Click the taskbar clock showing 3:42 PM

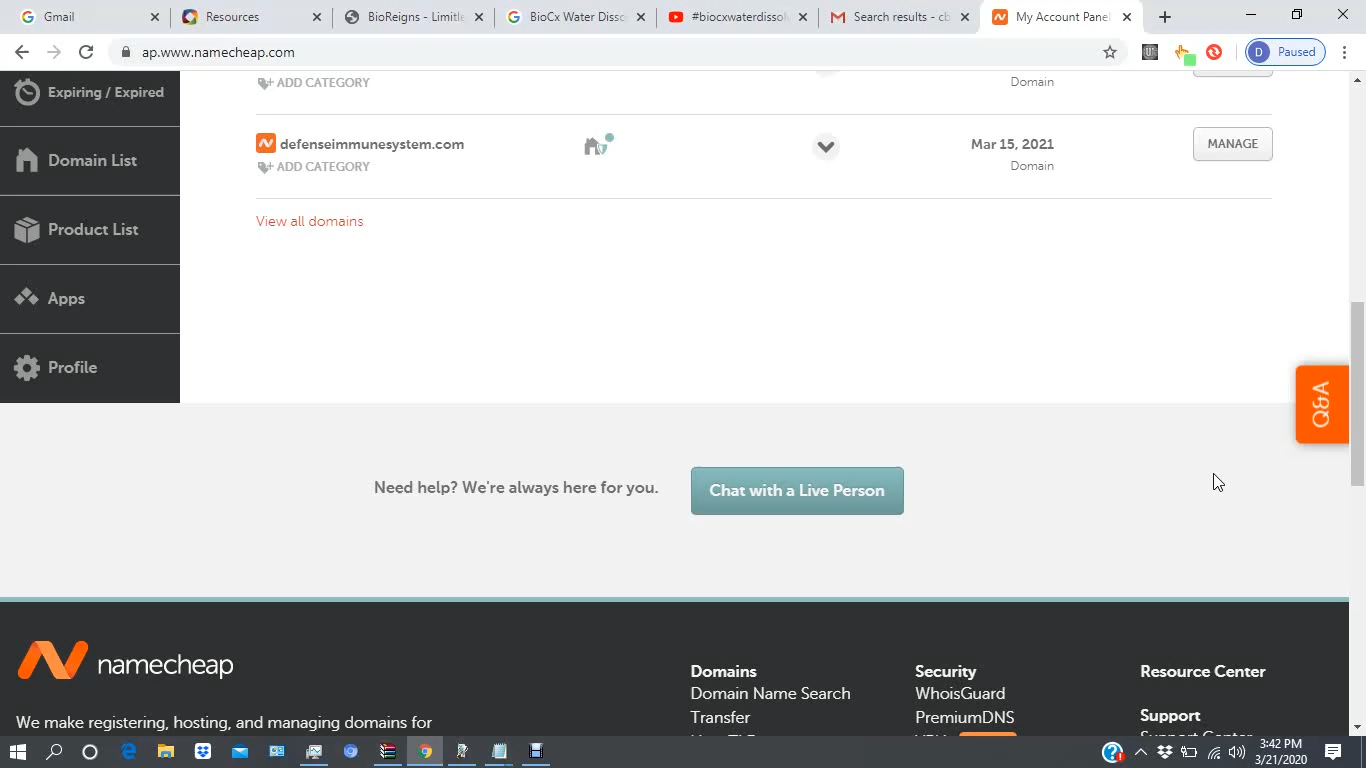pyautogui.click(x=1283, y=752)
